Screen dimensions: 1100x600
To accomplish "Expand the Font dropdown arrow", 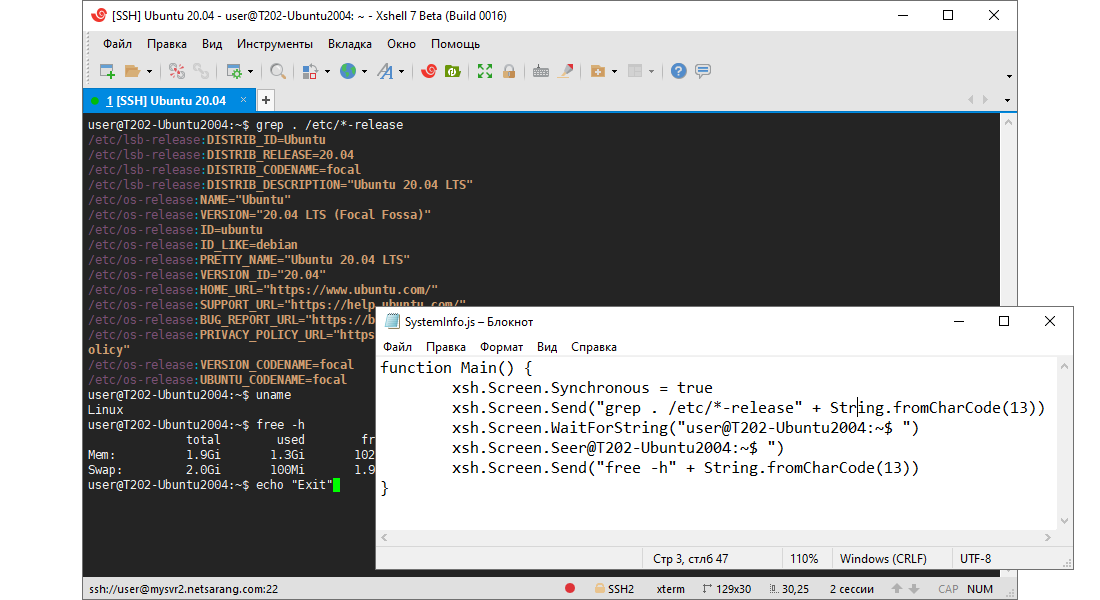I will 401,72.
